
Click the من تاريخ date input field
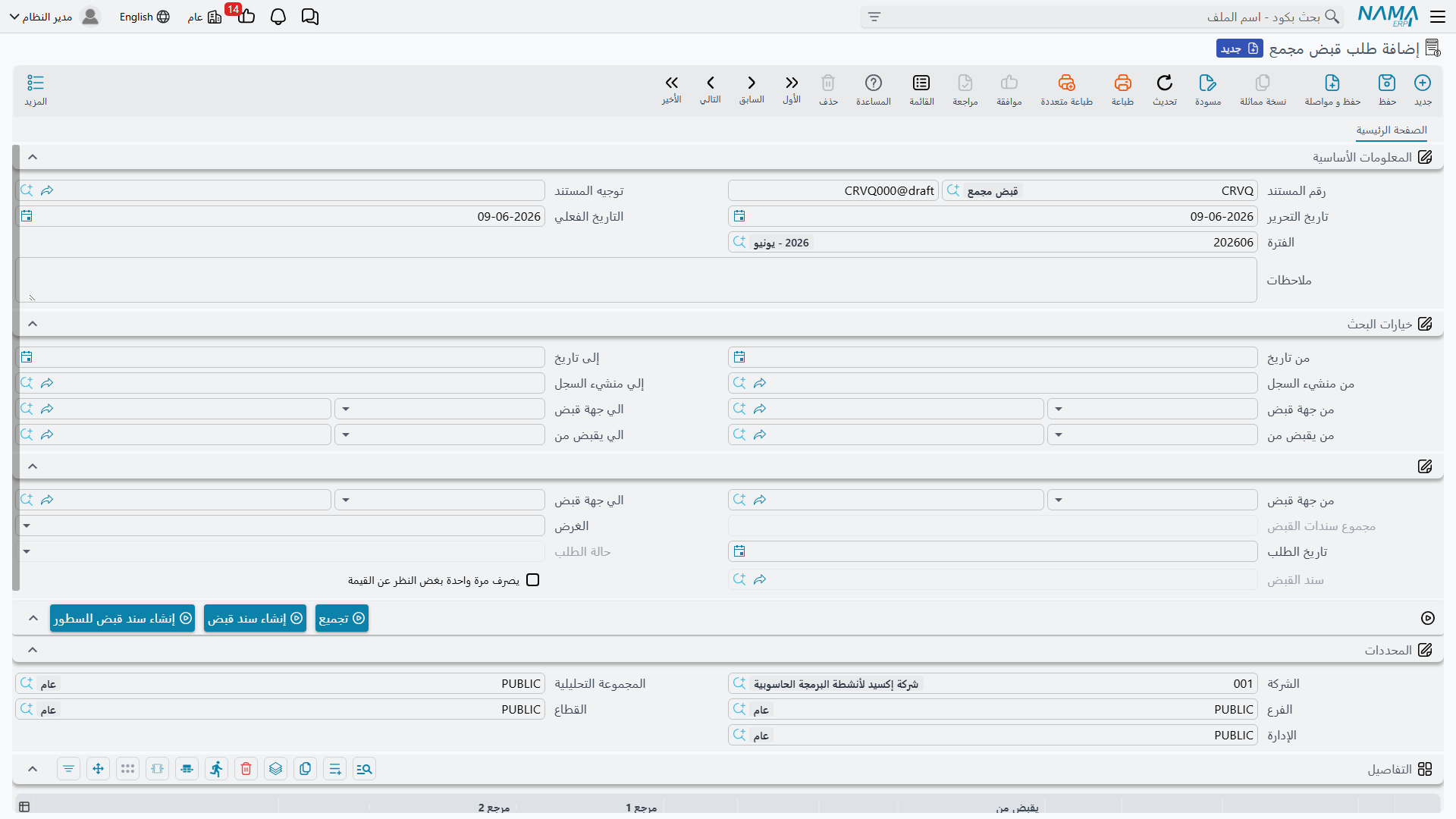coord(993,357)
